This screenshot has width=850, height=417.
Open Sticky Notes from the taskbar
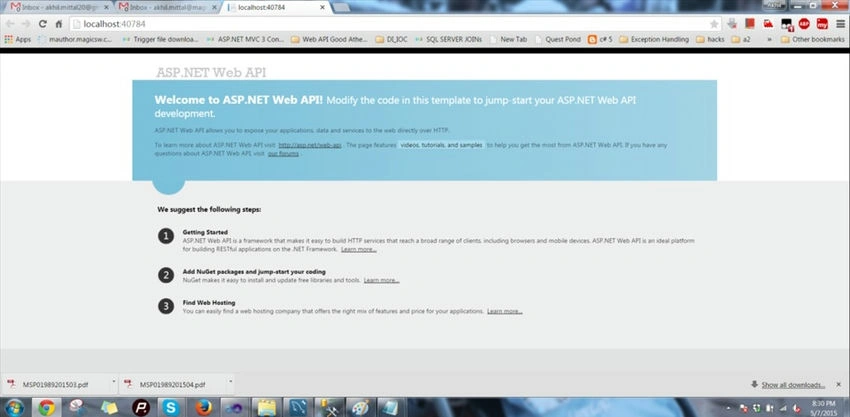[109, 407]
